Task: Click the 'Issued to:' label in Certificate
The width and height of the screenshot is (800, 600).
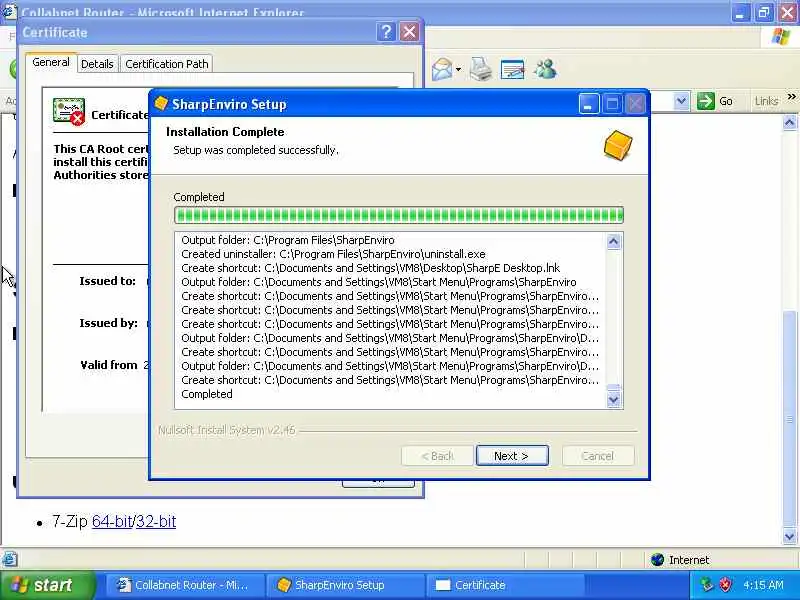Action: point(108,281)
